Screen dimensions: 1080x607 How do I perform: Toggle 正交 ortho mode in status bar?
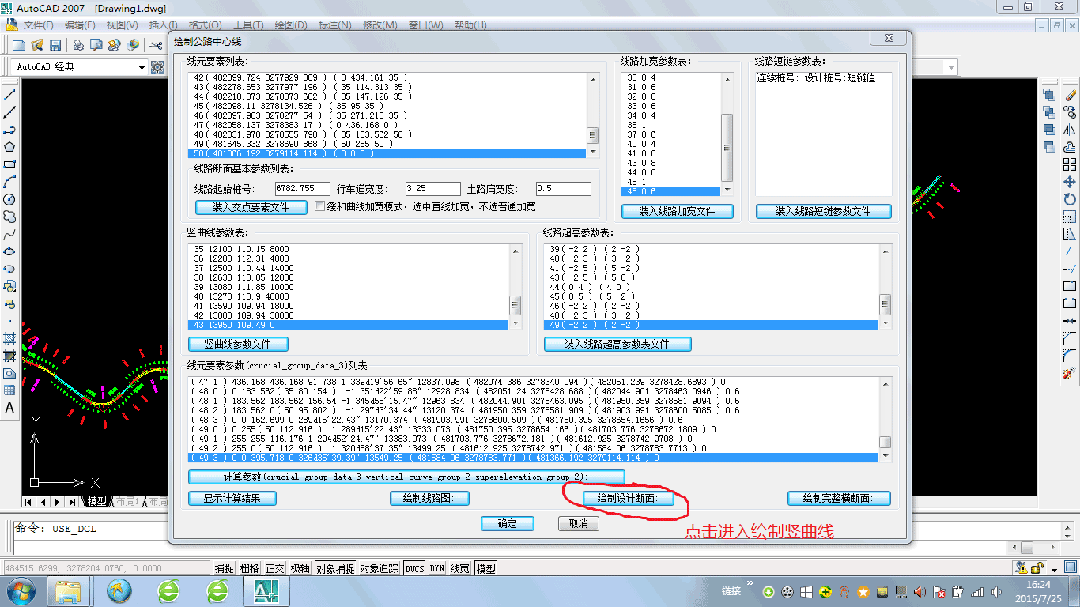pyautogui.click(x=275, y=568)
